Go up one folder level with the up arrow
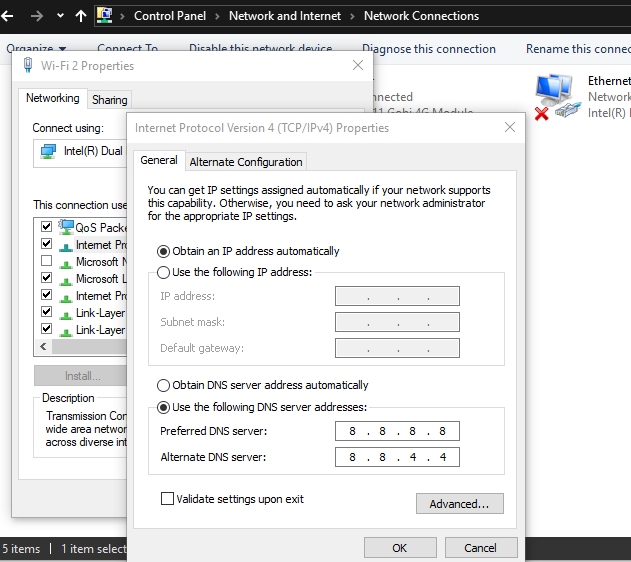 81,16
